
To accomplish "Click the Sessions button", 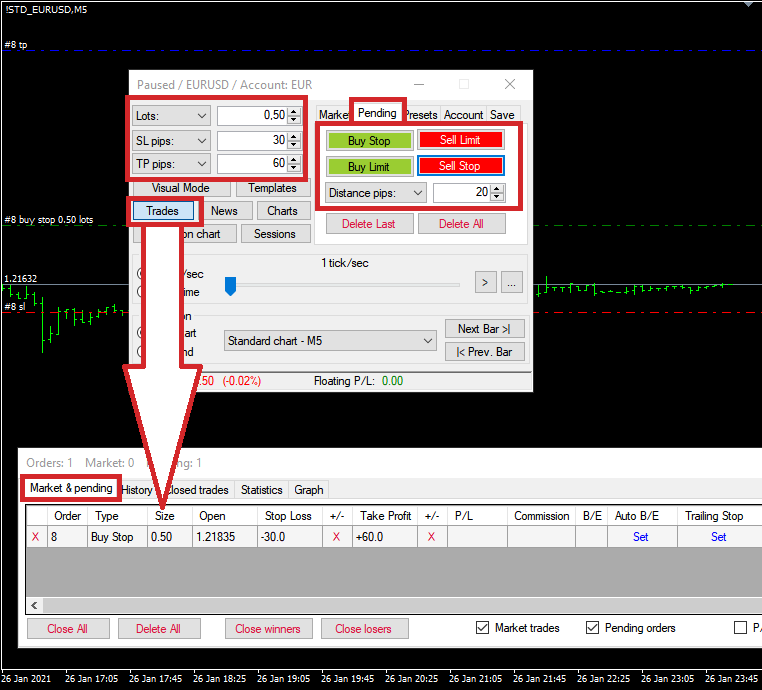I will pyautogui.click(x=275, y=234).
